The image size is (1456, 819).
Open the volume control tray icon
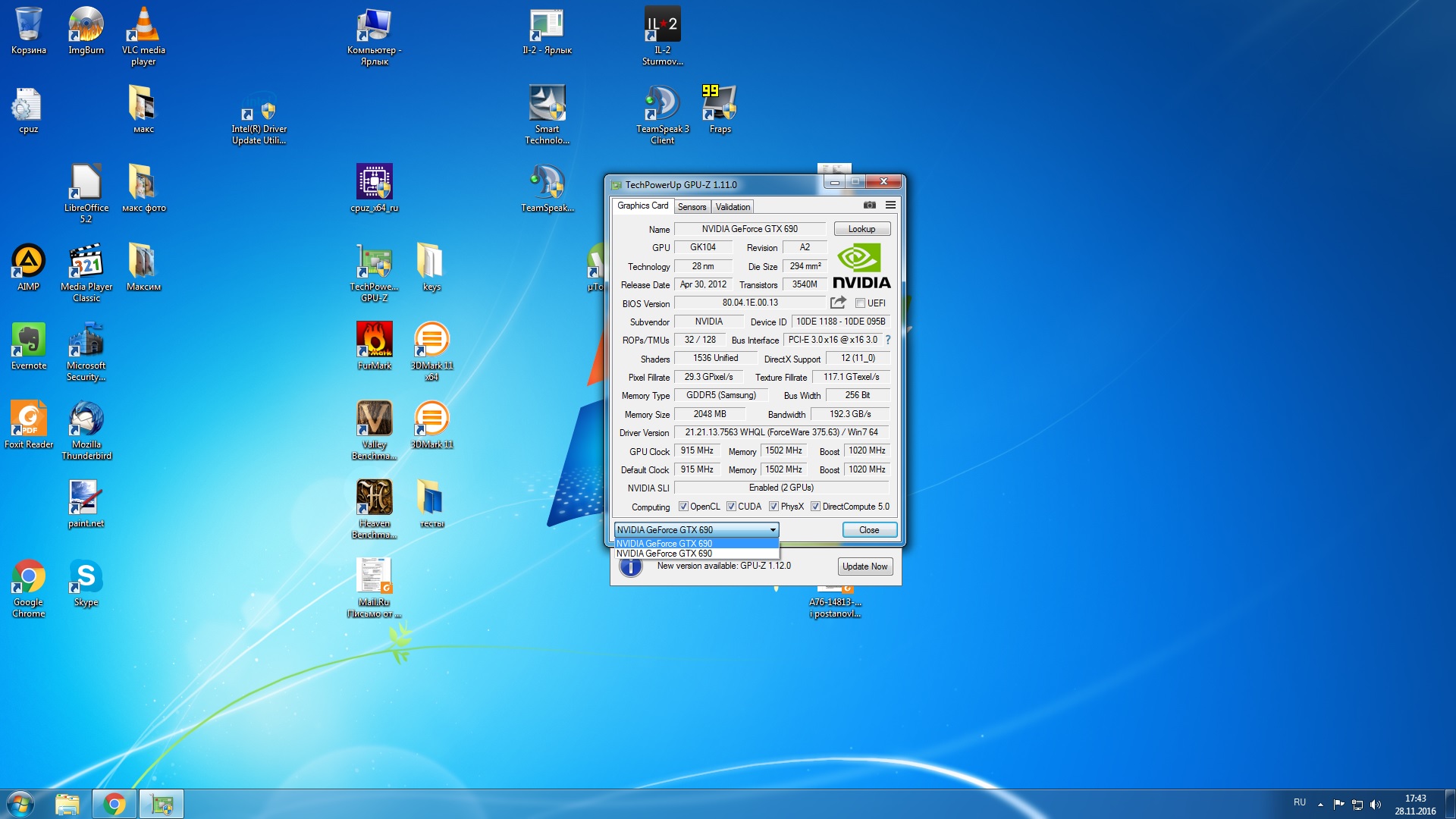1376,804
